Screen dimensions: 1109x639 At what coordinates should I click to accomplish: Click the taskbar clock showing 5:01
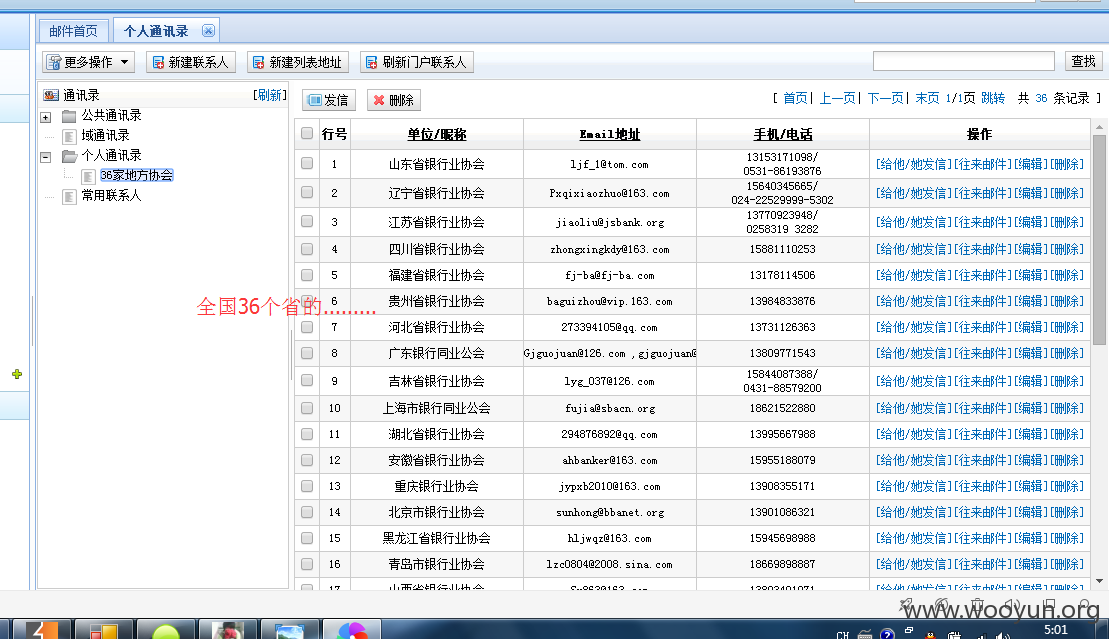[1056, 630]
